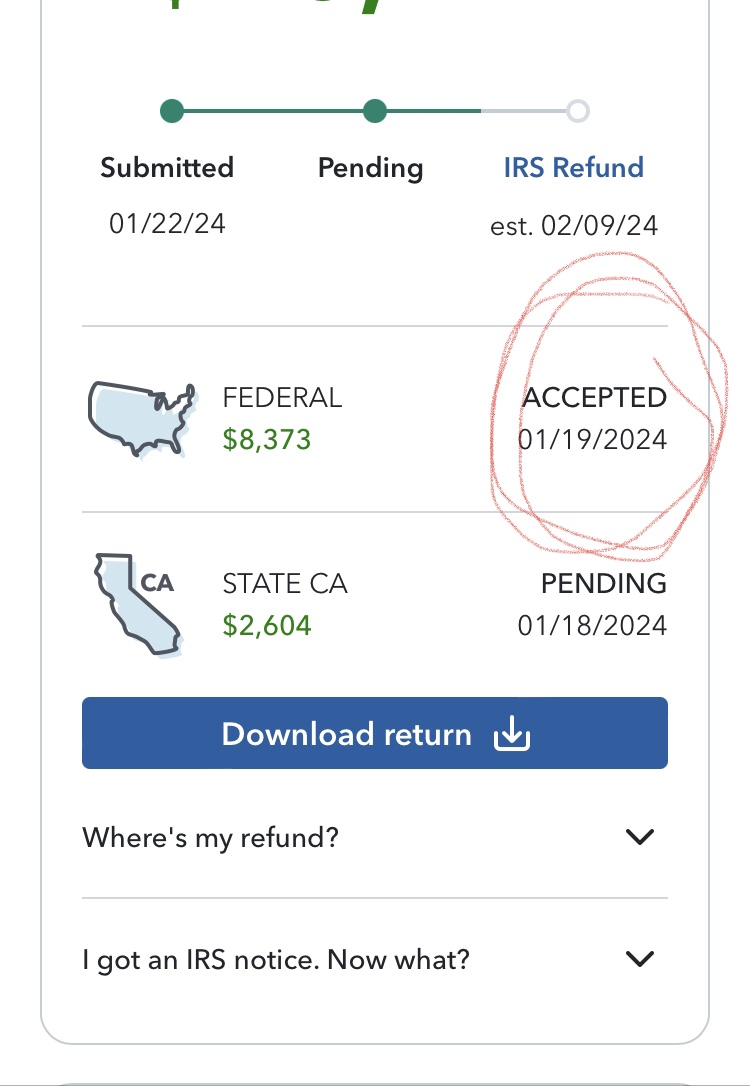Screen dimensions: 750x1086
Task: Collapse the IRS notice disclosure arrow
Action: (x=640, y=958)
